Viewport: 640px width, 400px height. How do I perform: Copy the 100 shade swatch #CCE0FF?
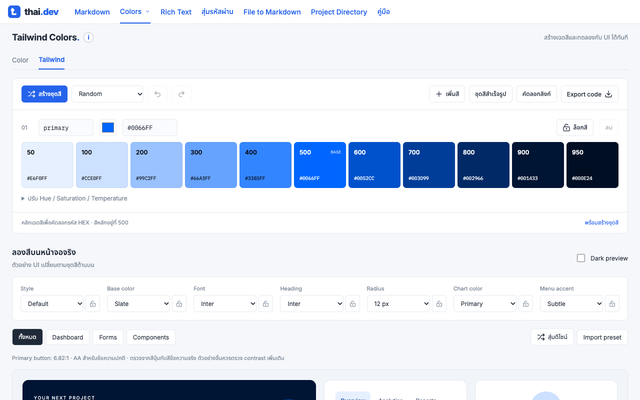point(102,165)
